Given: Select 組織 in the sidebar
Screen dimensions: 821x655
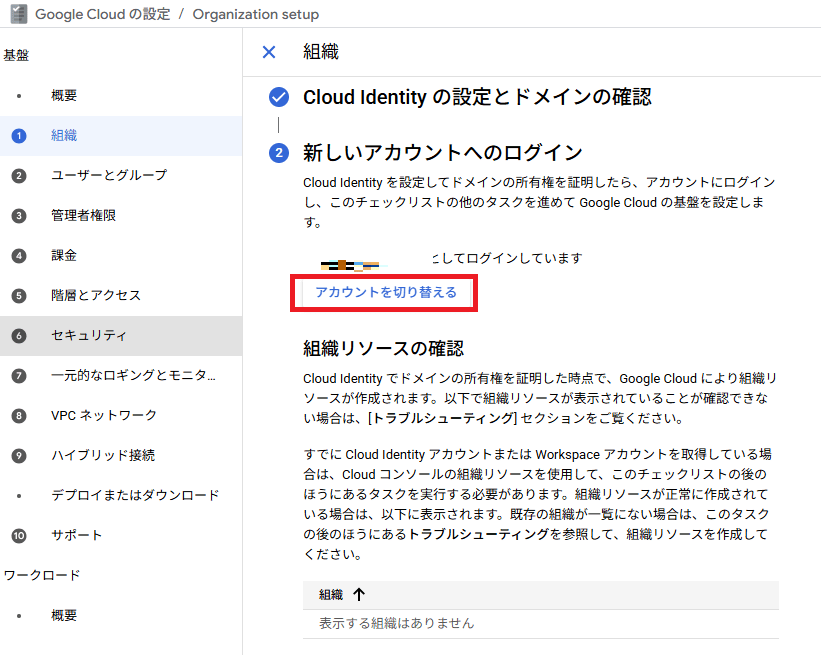Looking at the screenshot, I should click(x=121, y=136).
